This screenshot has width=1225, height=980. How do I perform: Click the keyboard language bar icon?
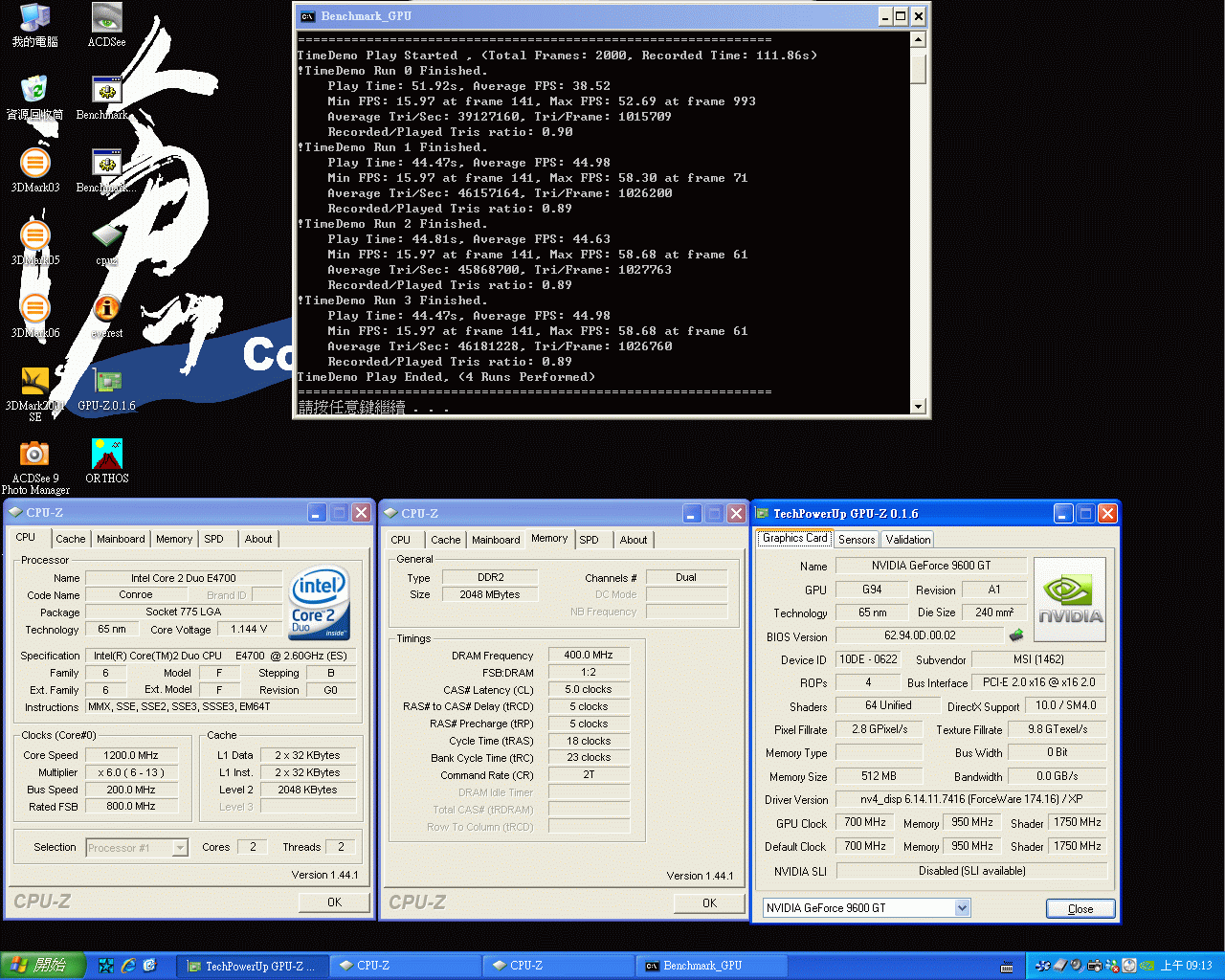point(1007,967)
